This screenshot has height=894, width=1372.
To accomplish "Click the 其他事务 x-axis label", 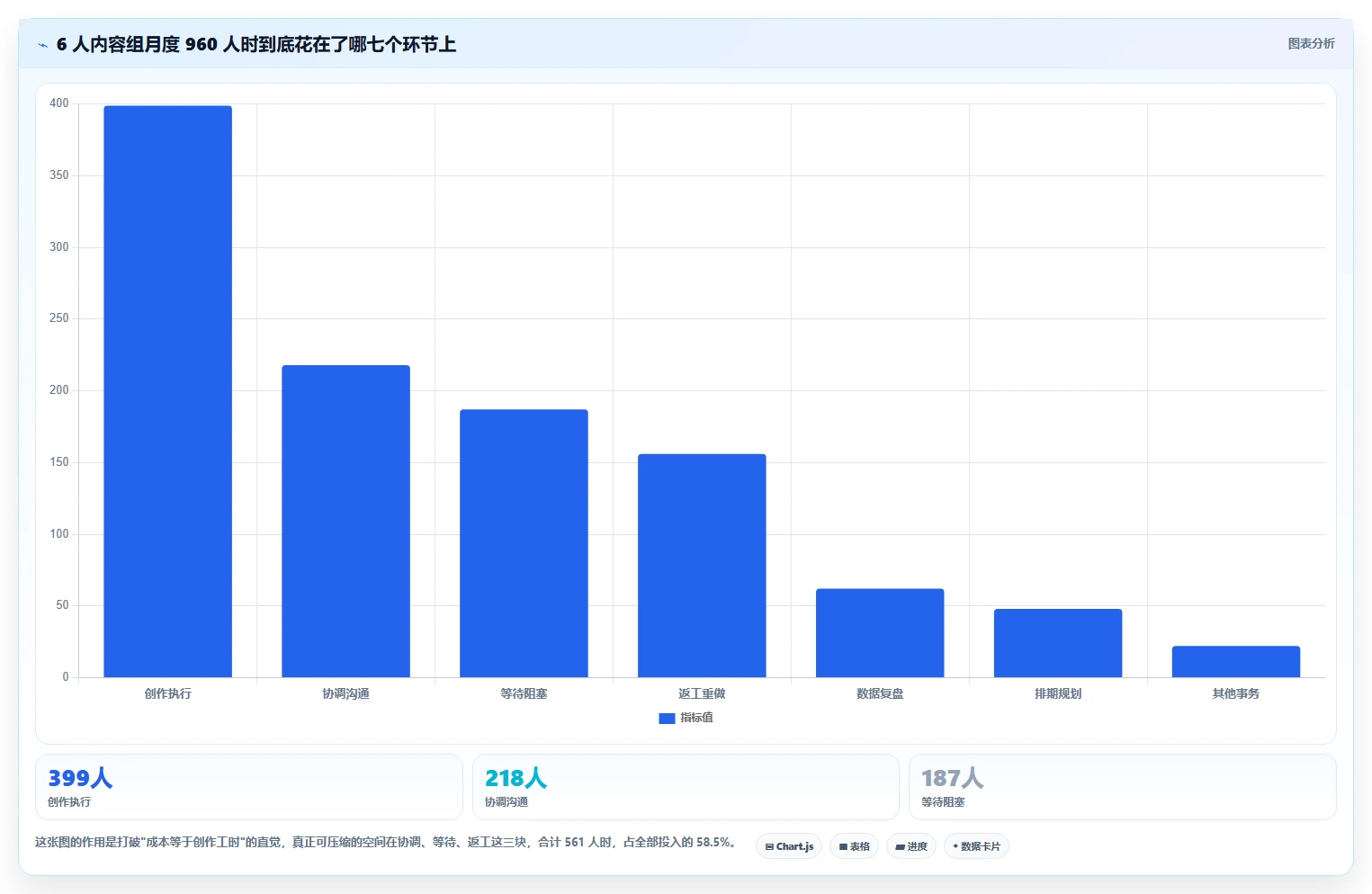I will click(1236, 693).
